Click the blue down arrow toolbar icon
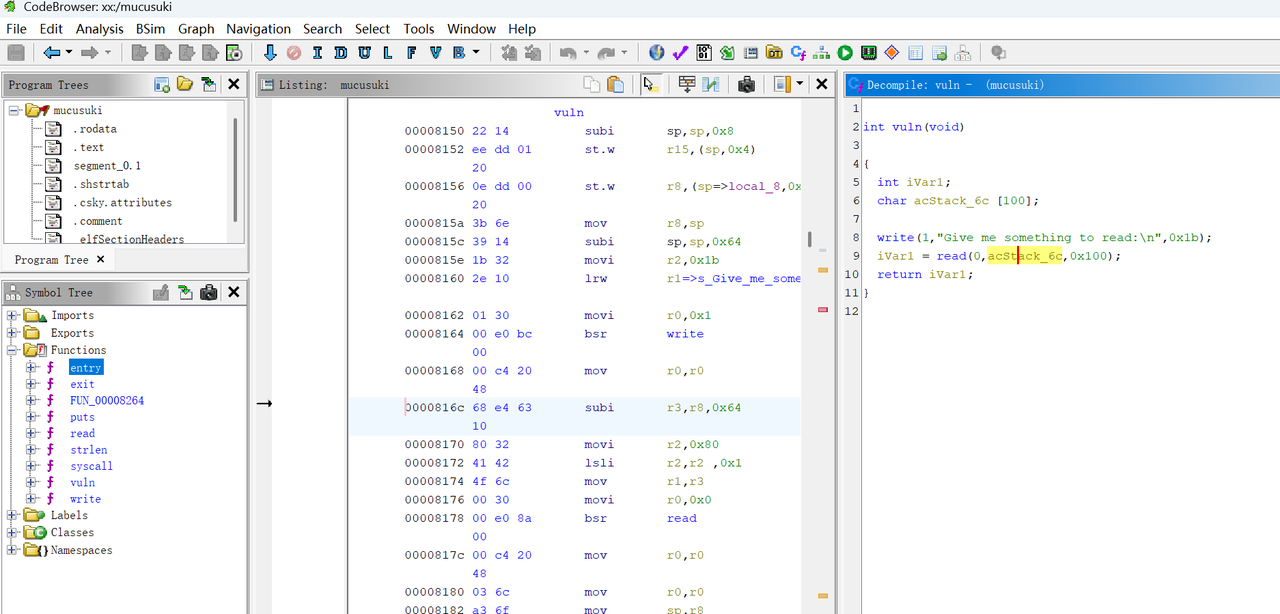The width and height of the screenshot is (1280, 614). click(270, 53)
